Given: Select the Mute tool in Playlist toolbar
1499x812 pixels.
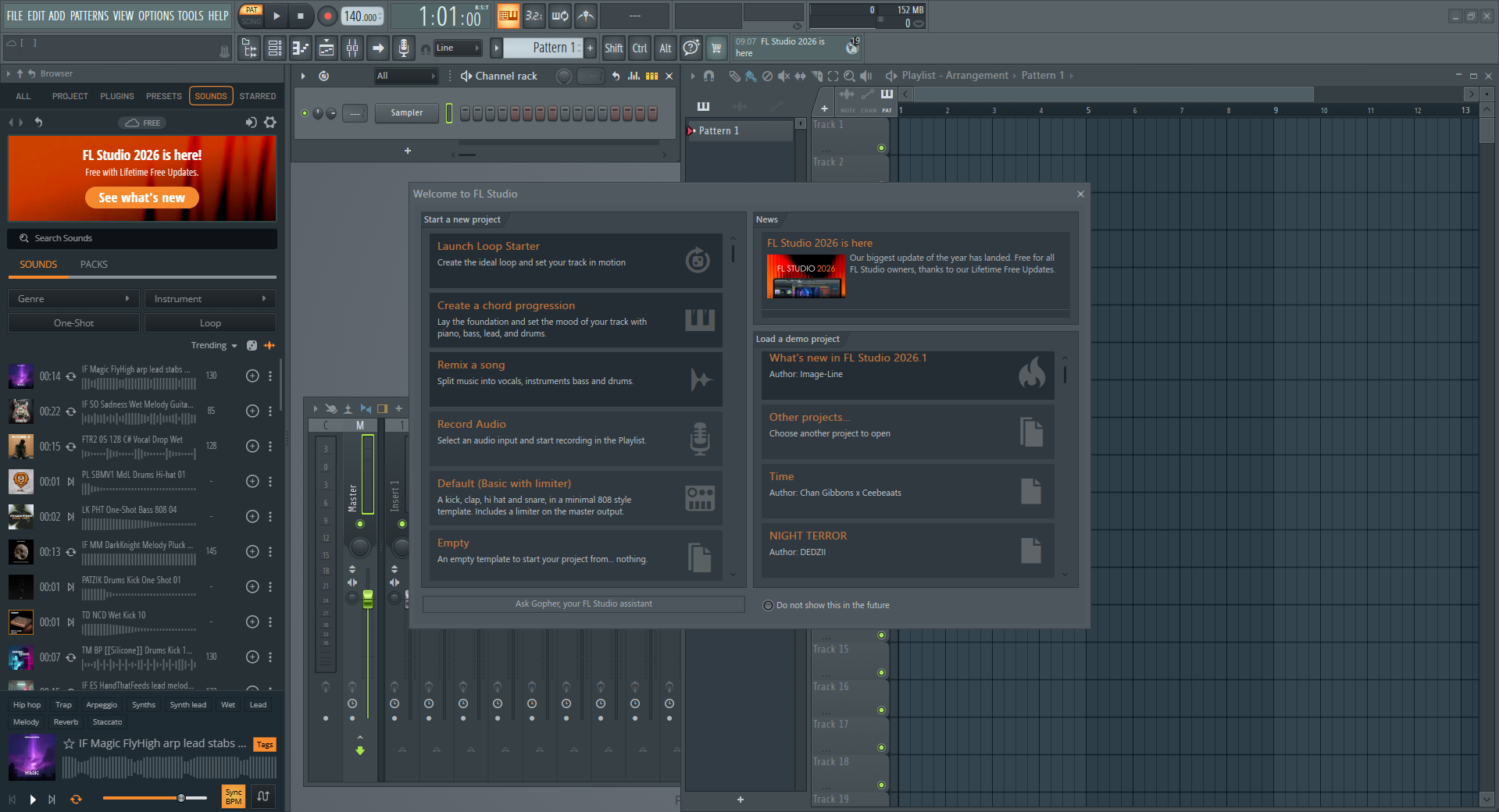Looking at the screenshot, I should [x=783, y=76].
